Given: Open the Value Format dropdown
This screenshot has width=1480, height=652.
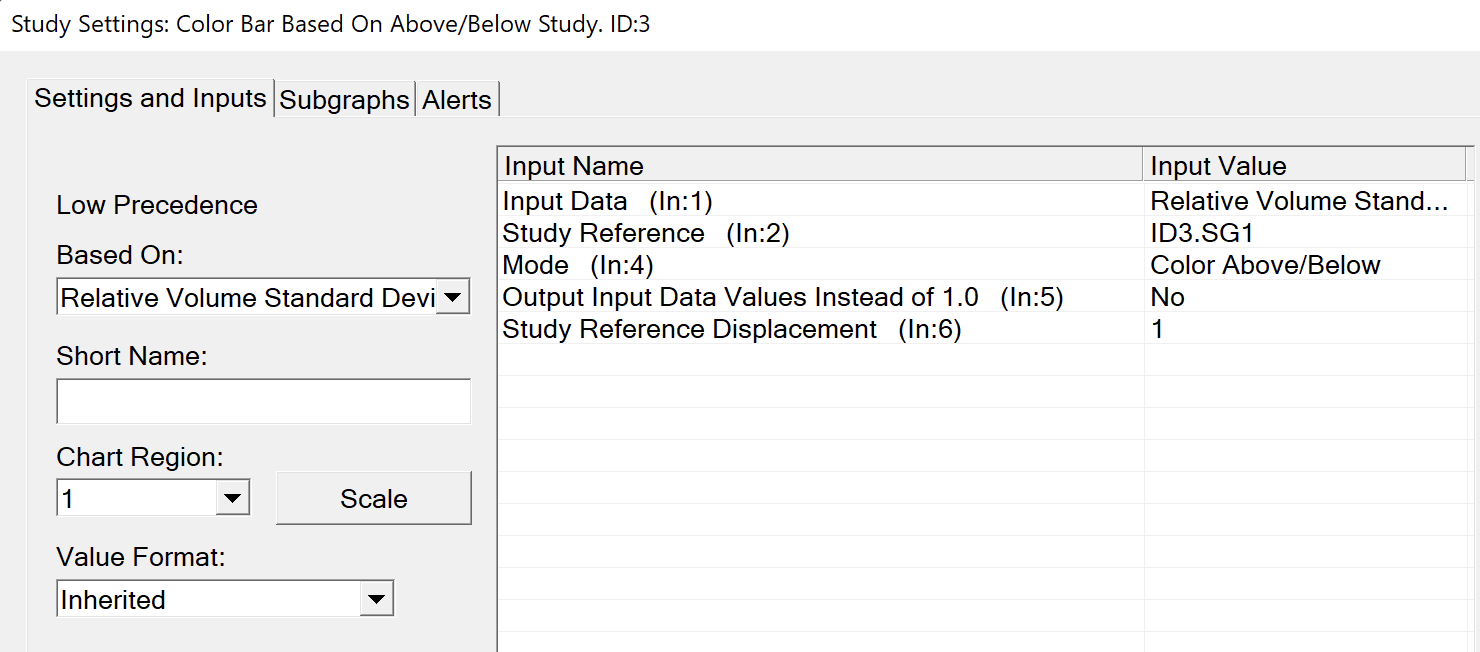Looking at the screenshot, I should [376, 600].
